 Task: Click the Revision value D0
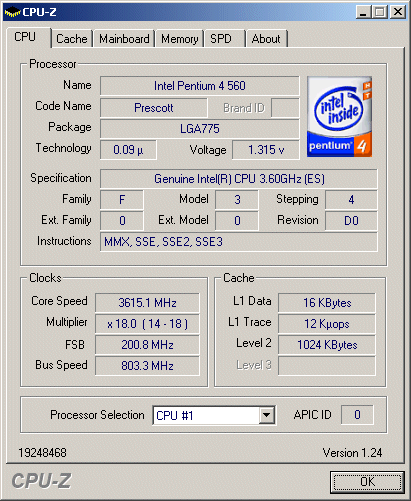[351, 221]
